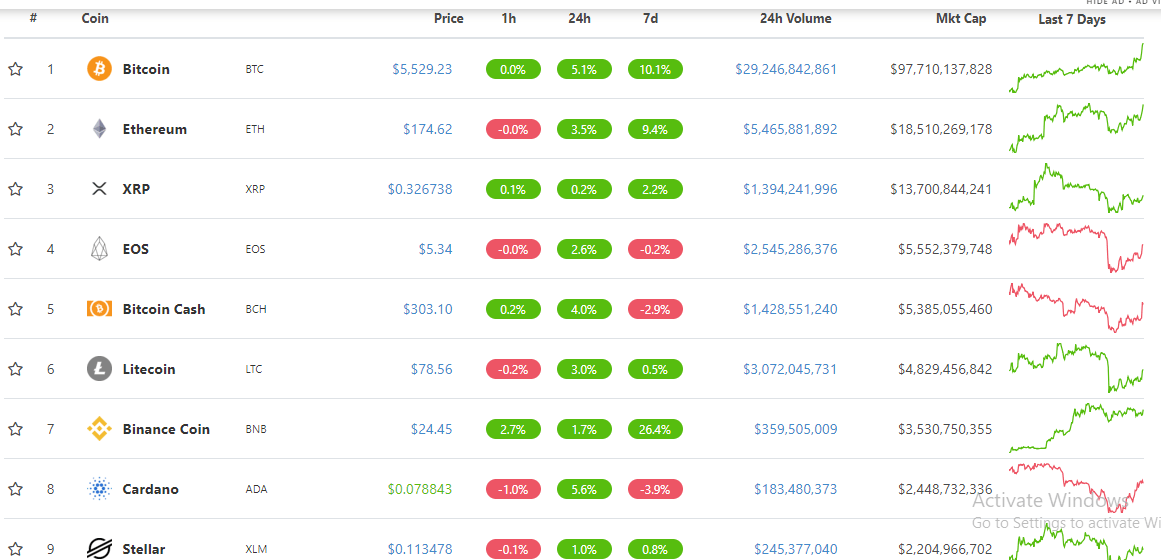The height and width of the screenshot is (560, 1161).
Task: Open the XRP coin name link
Action: click(136, 189)
